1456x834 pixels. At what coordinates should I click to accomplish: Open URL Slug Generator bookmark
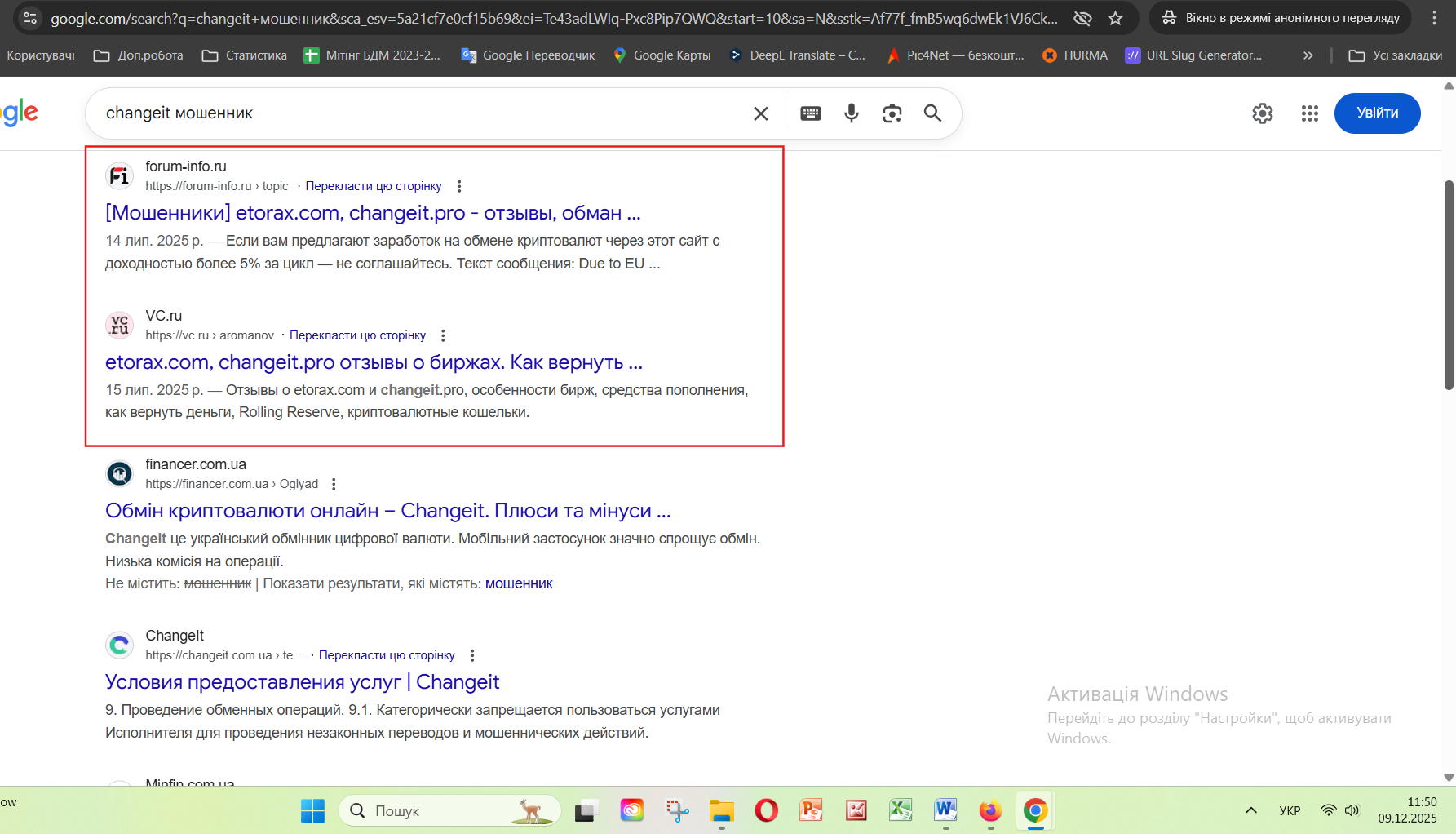click(1193, 55)
